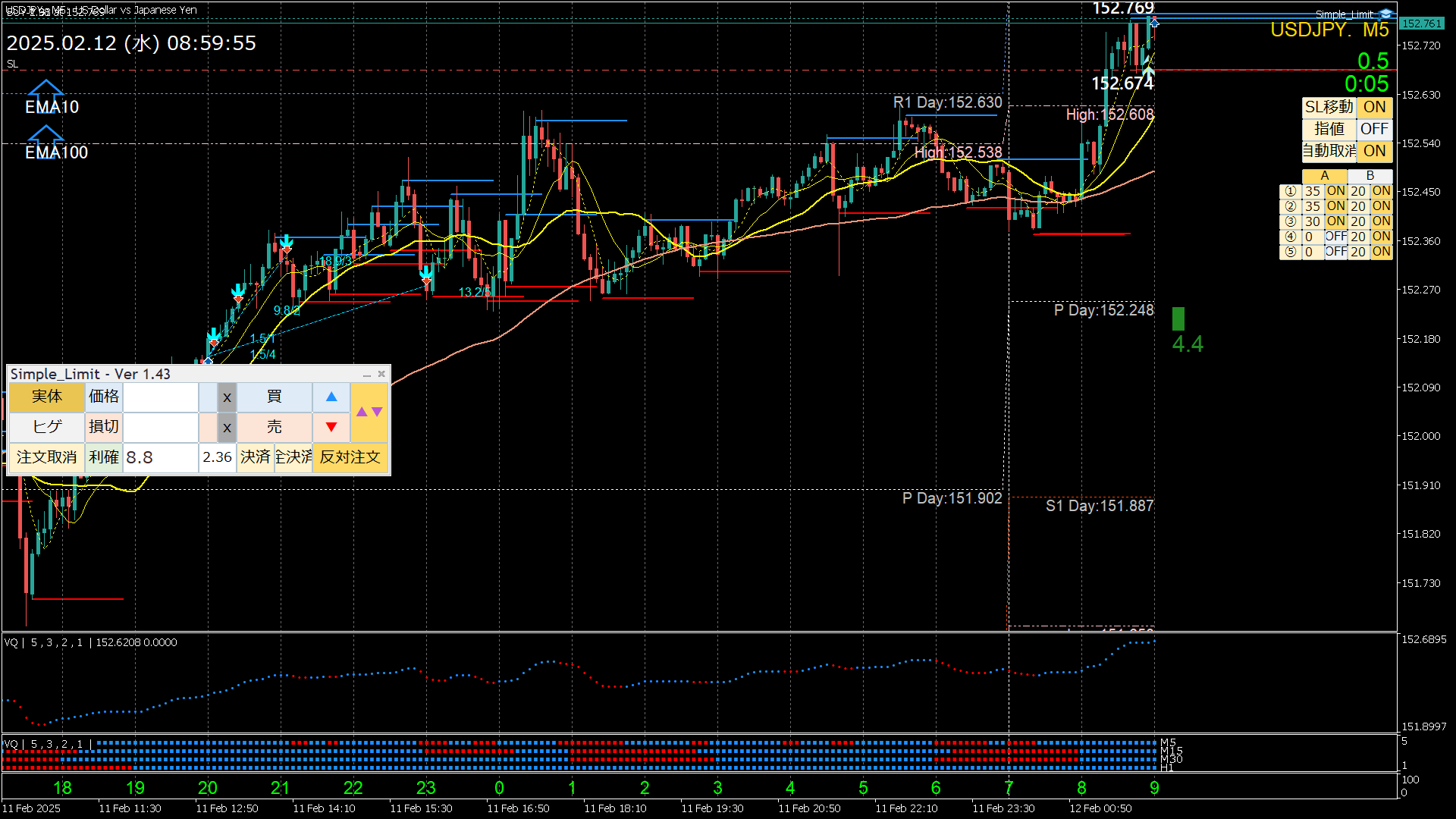Click the blue up-arrow buy icon
The width and height of the screenshot is (1456, 819).
[x=331, y=397]
